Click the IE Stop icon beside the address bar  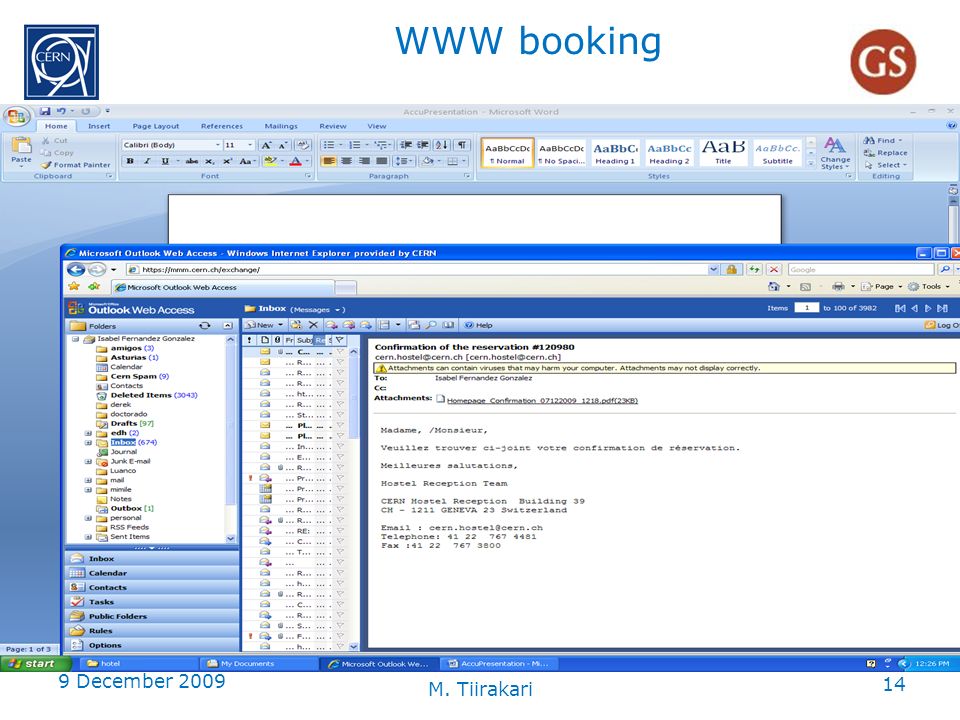774,269
